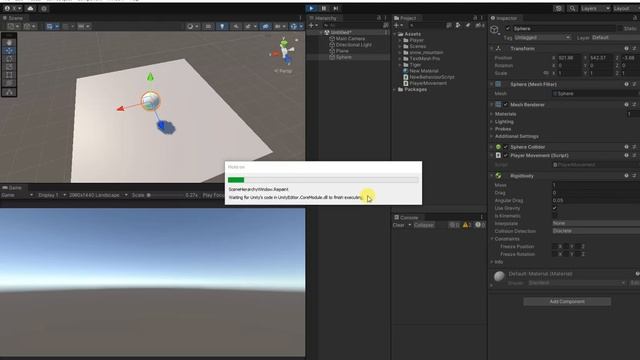Open the Tag dropdown (Untagged)
Viewport: 640px width, 360px height.
coord(542,38)
